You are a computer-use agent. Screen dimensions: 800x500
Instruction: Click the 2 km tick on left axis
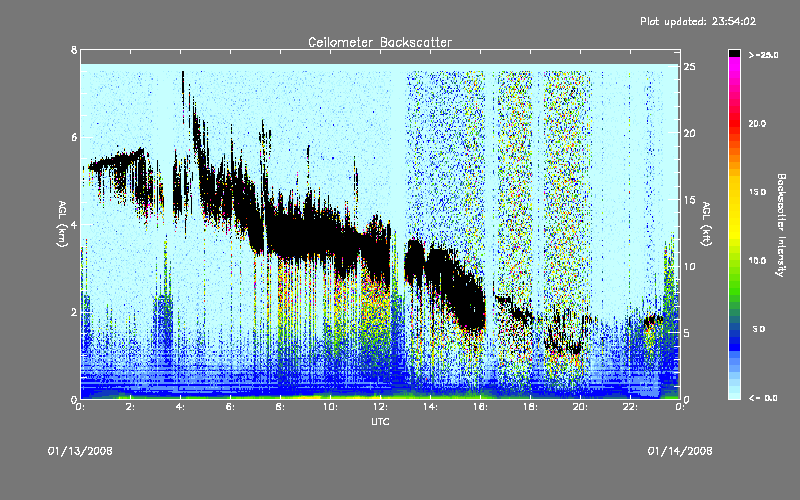[x=74, y=312]
